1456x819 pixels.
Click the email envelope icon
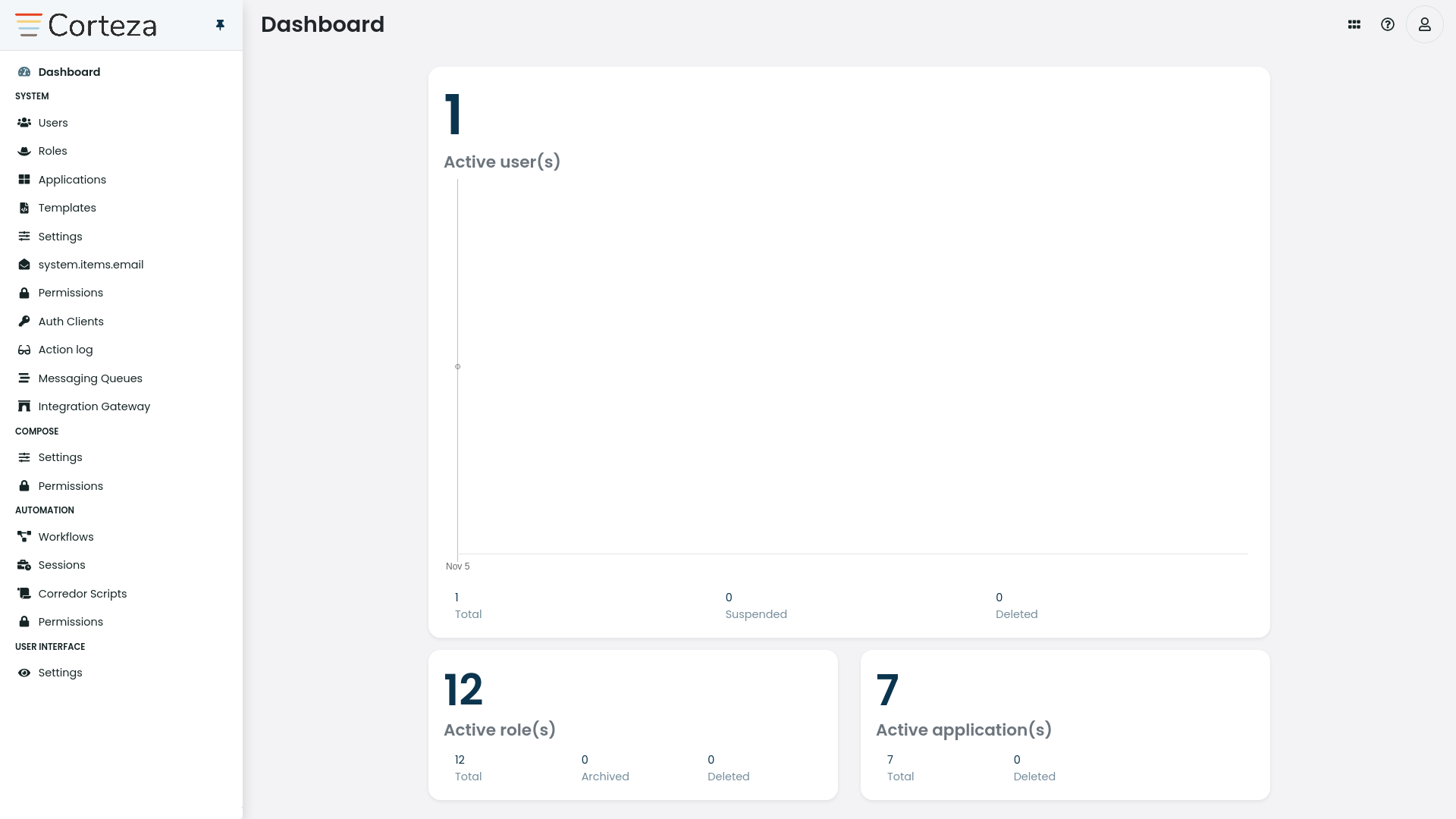tap(24, 265)
